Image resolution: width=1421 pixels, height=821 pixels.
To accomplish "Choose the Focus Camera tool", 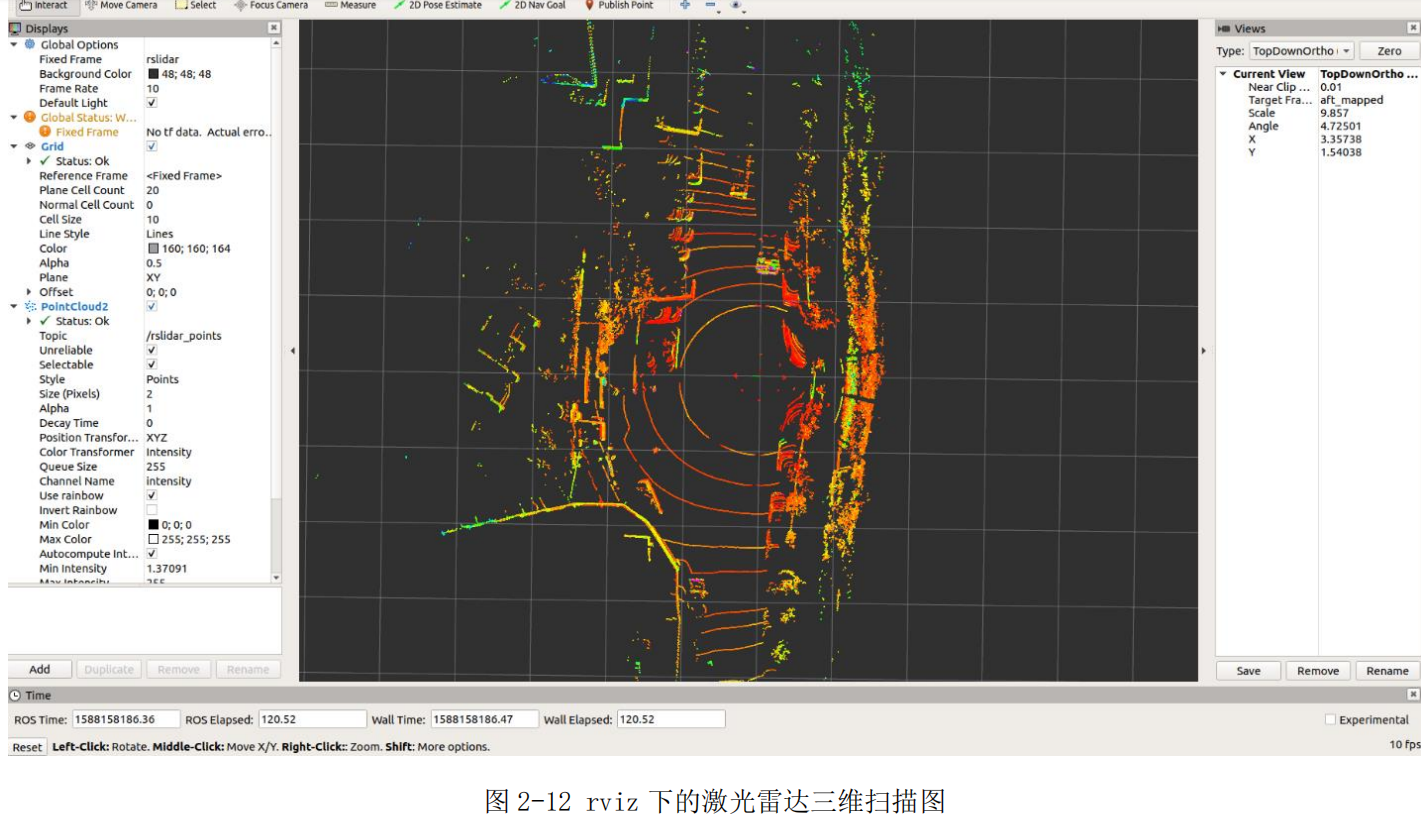I will pos(271,5).
